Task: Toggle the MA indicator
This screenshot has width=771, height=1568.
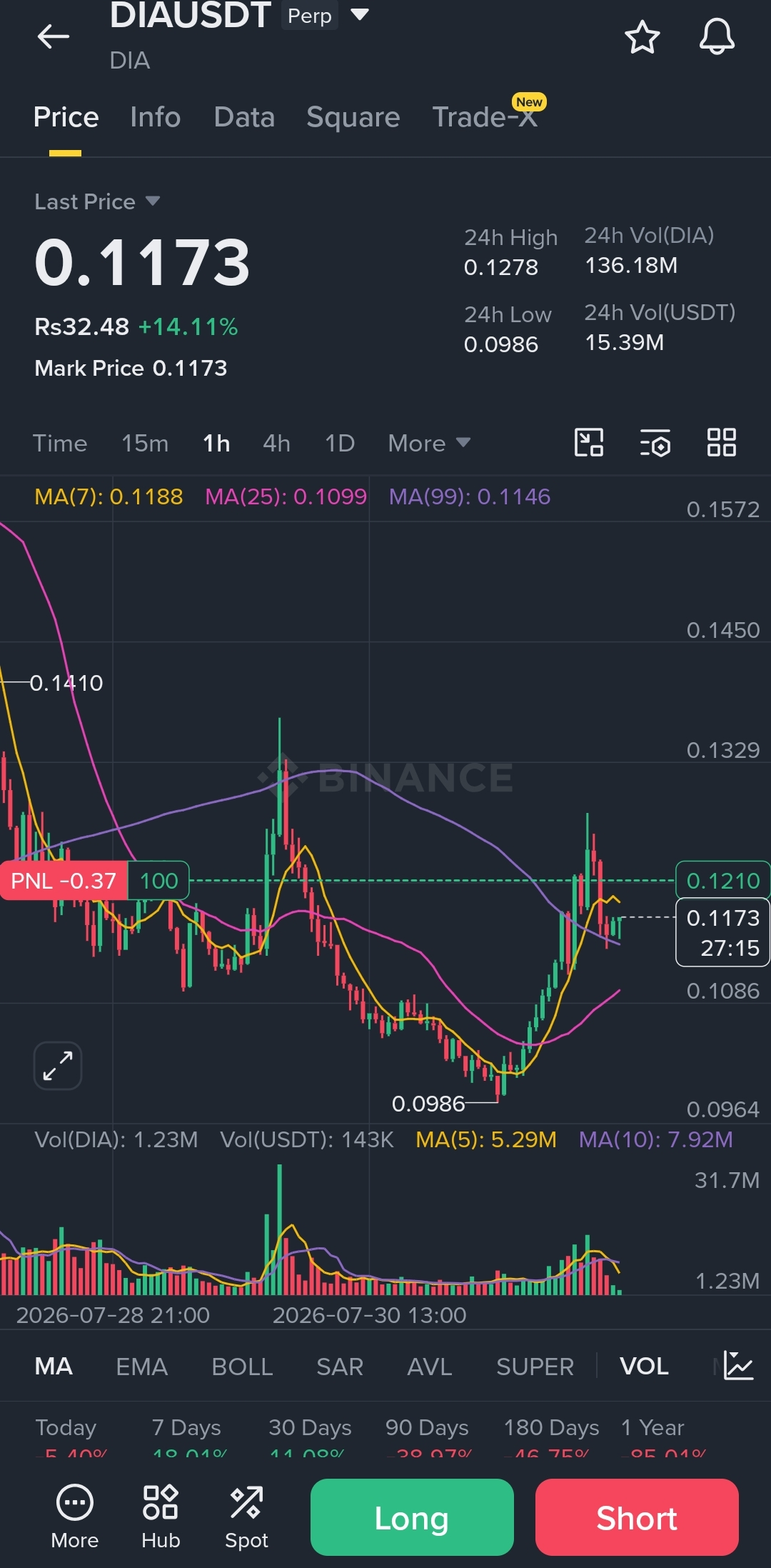Action: pos(54,1366)
